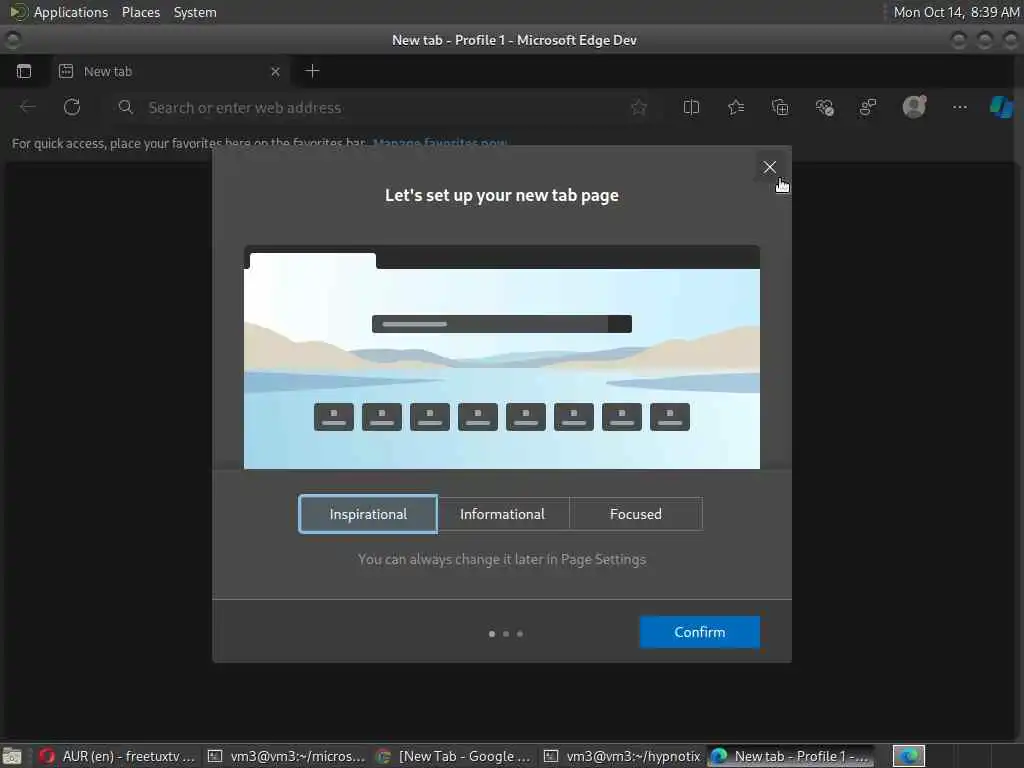Select the Inspirational layout option
Image resolution: width=1024 pixels, height=768 pixels.
coord(368,514)
